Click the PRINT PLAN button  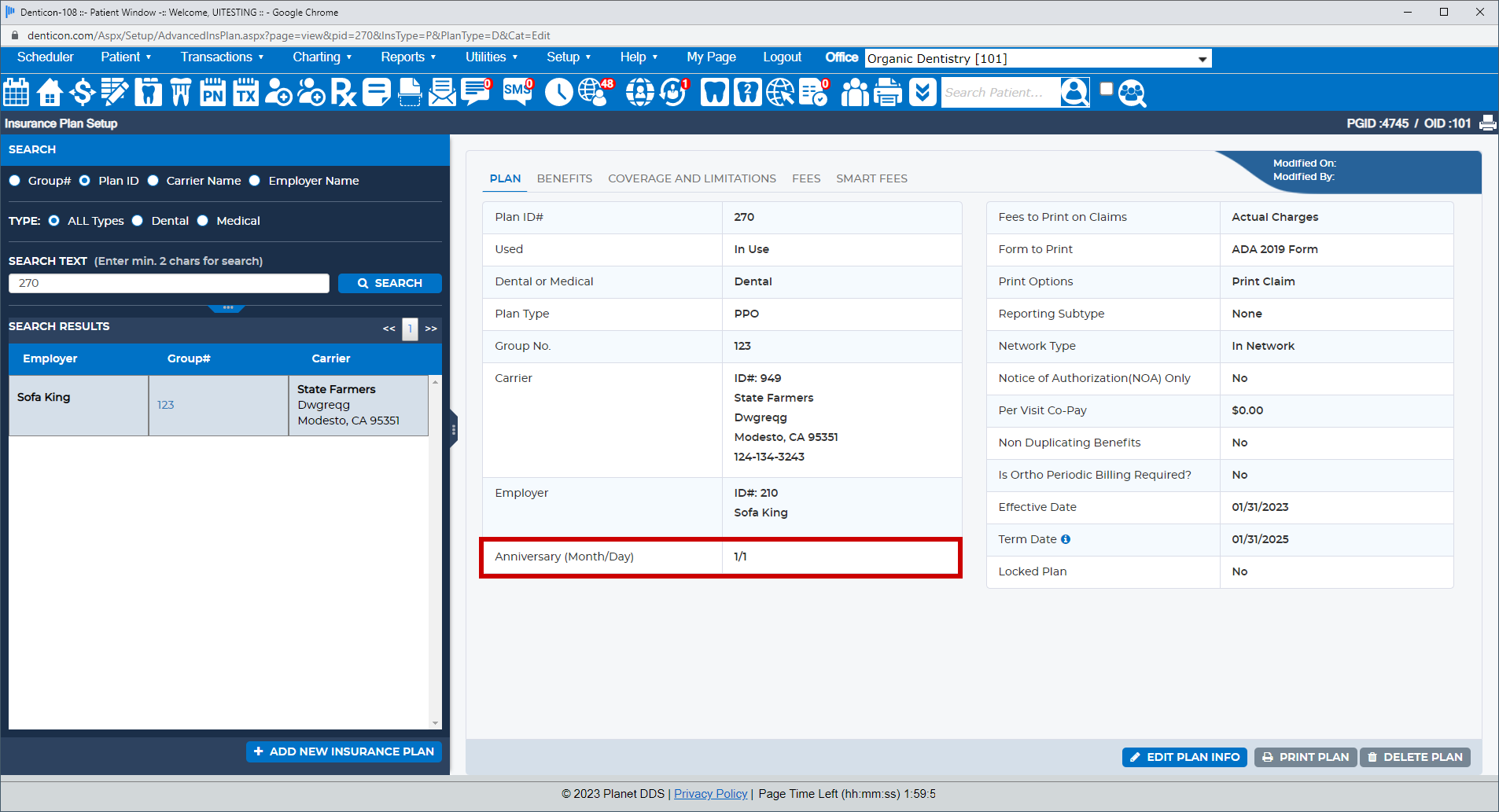(x=1306, y=757)
